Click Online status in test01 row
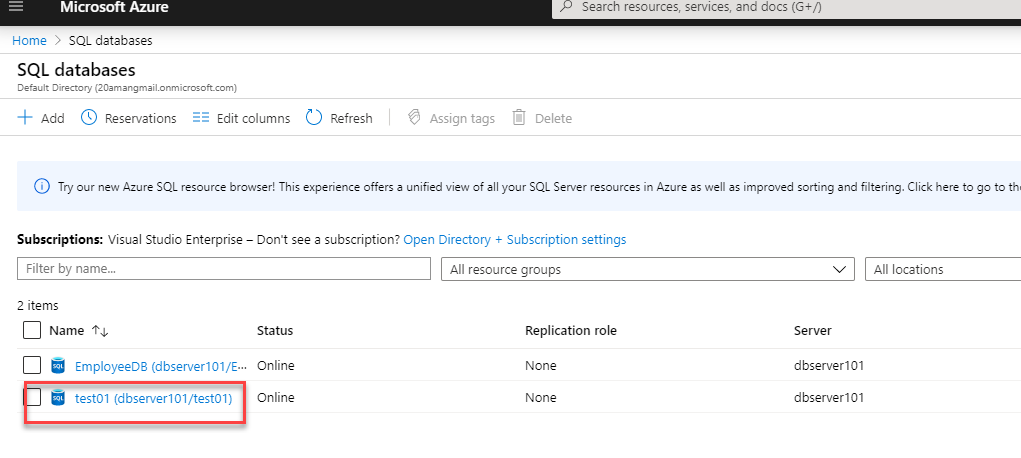 click(x=275, y=397)
